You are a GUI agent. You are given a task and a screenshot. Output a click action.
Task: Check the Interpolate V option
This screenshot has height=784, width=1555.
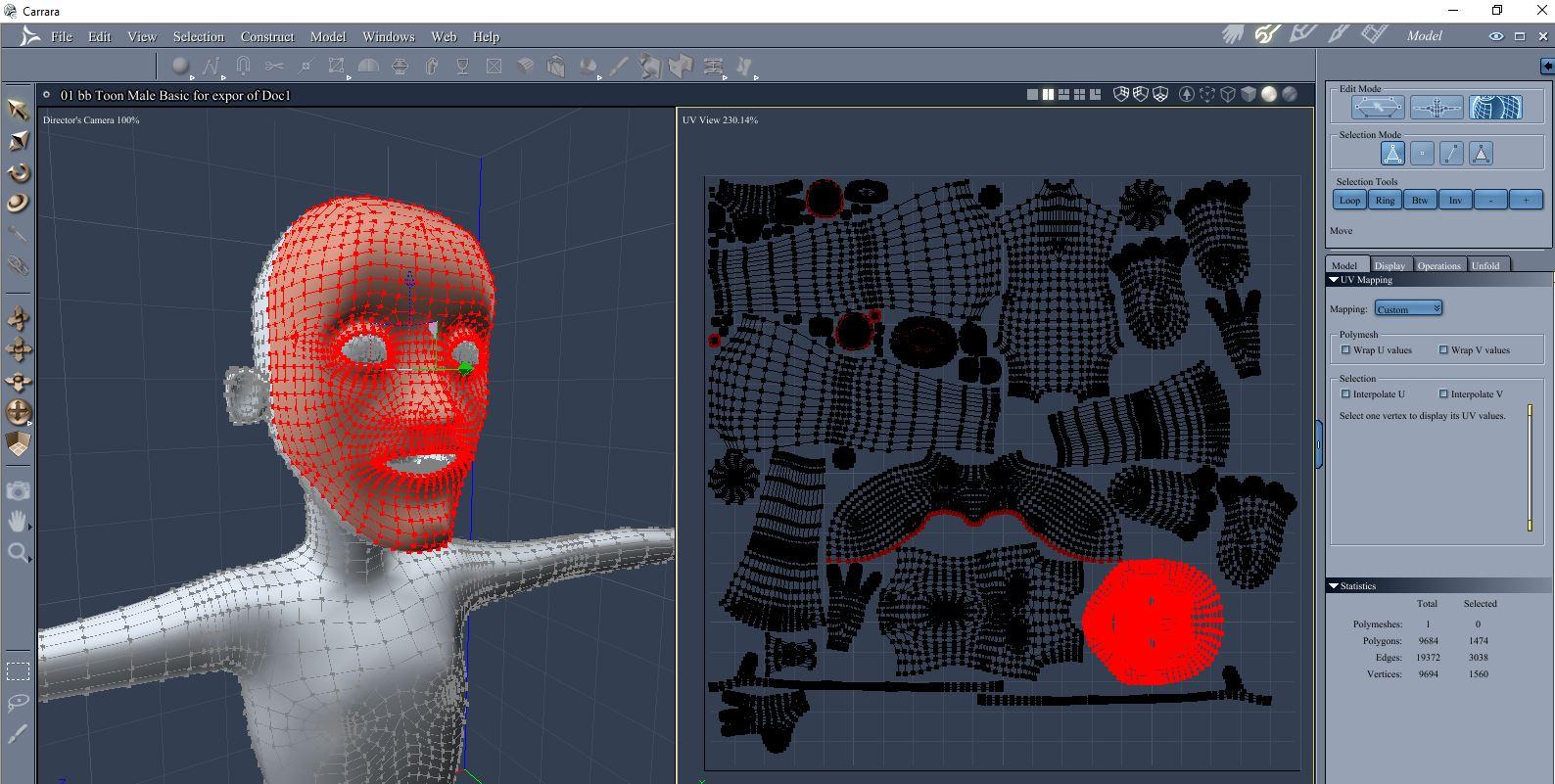click(1443, 394)
